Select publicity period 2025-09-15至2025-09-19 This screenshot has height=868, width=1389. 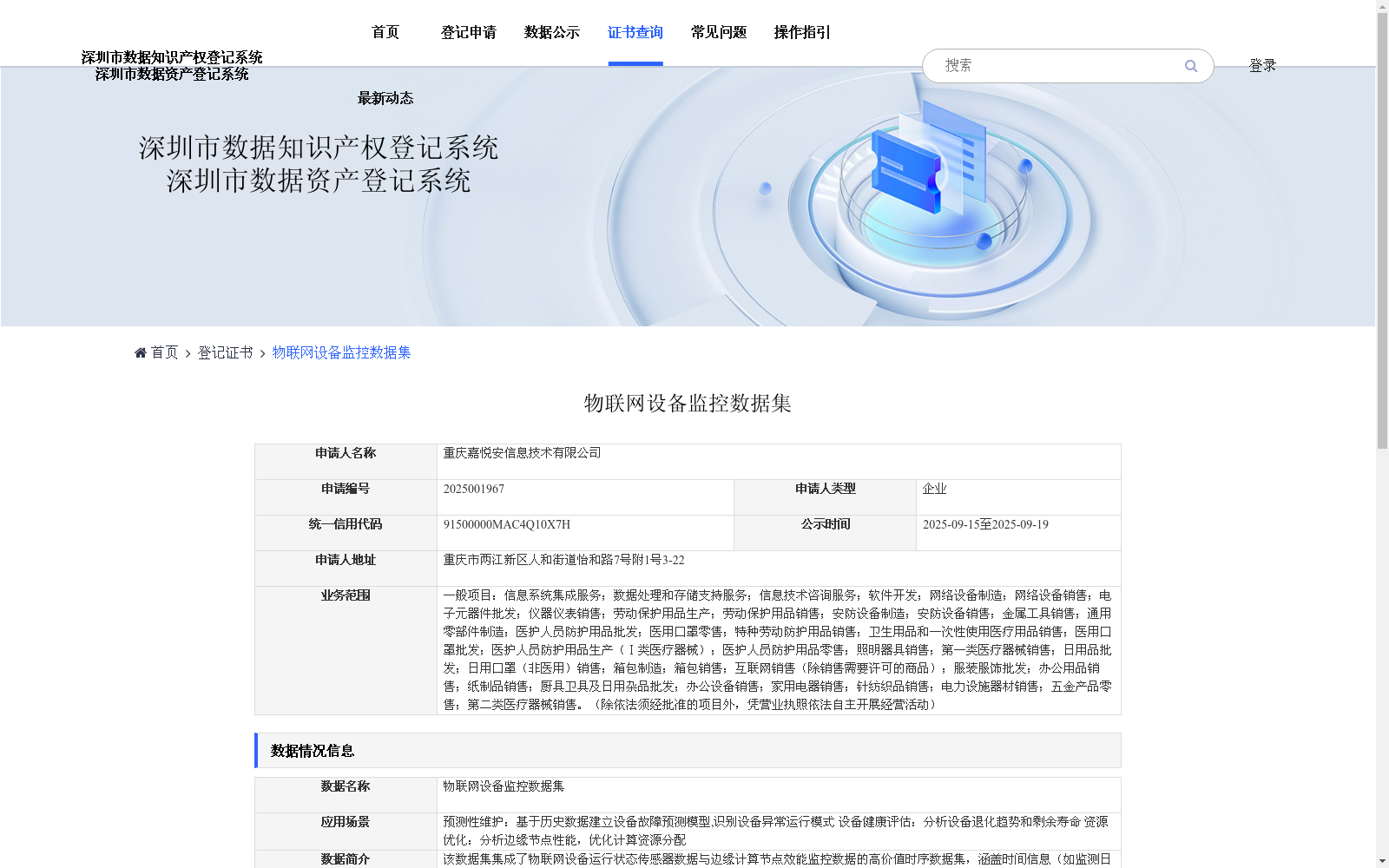point(985,524)
